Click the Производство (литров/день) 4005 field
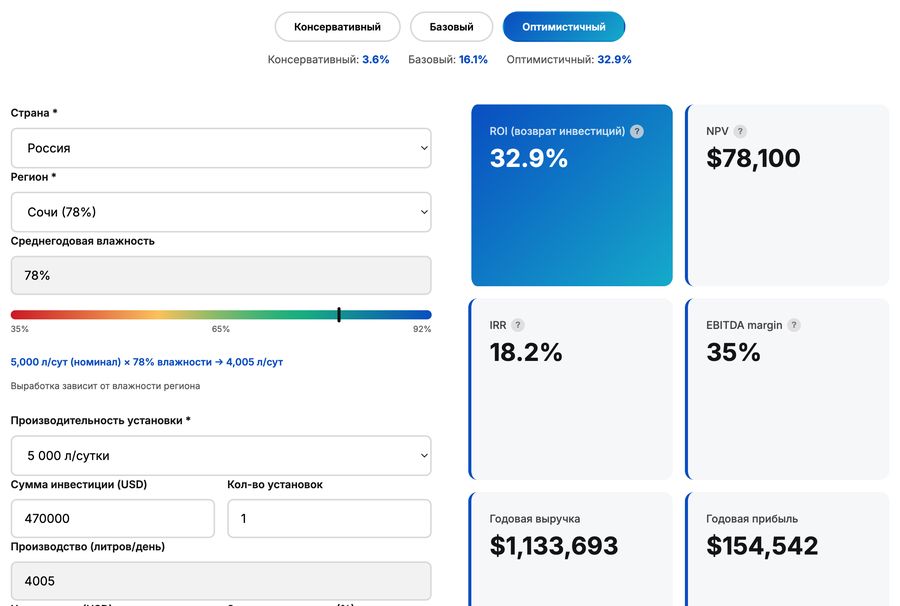Image resolution: width=900 pixels, height=606 pixels. pyautogui.click(x=221, y=581)
